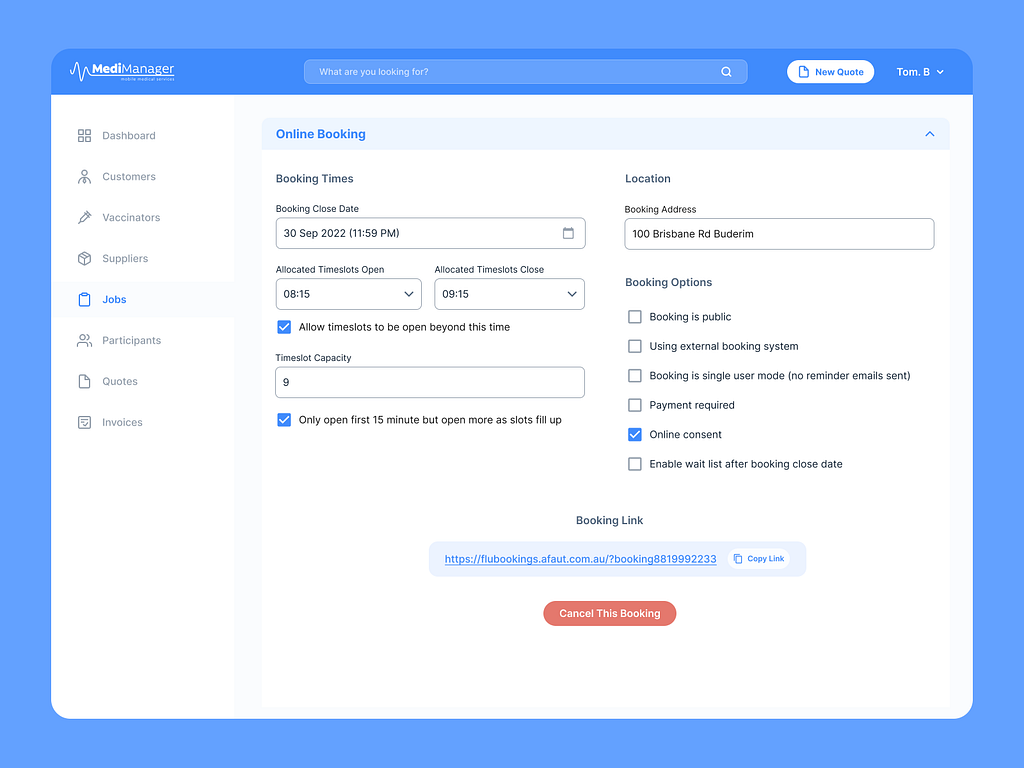Check Booking is single user mode
Viewport: 1024px width, 768px height.
[635, 376]
